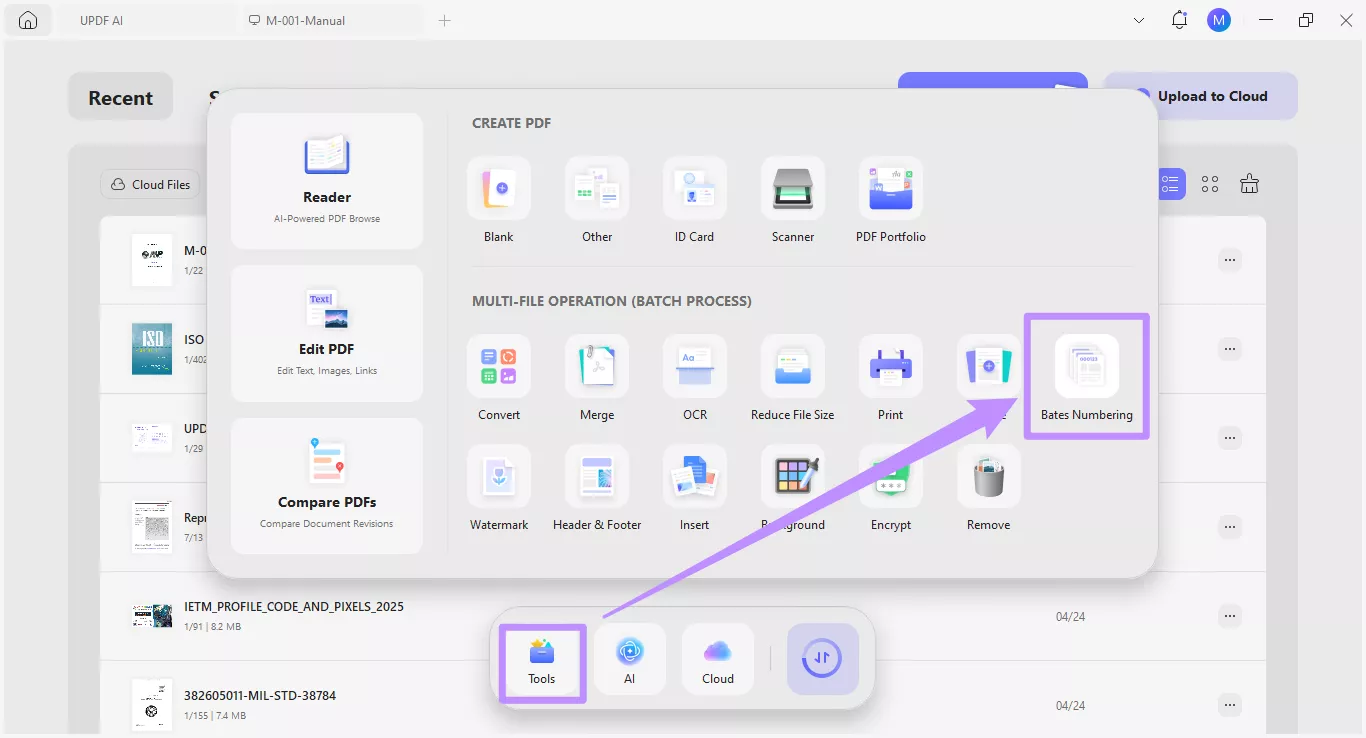
Task: Open the batch Merge tool
Action: pyautogui.click(x=597, y=378)
